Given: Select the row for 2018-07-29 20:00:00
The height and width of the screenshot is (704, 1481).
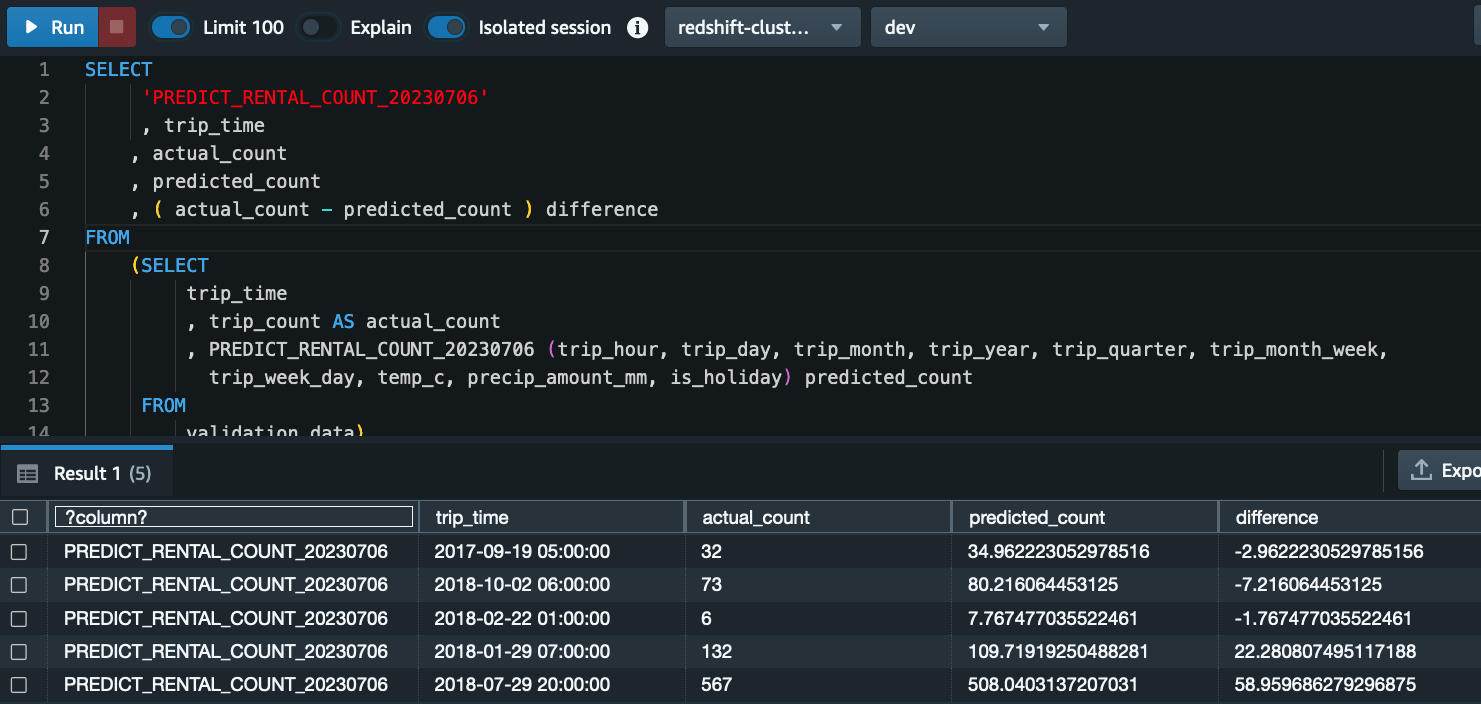Looking at the screenshot, I should click(19, 686).
